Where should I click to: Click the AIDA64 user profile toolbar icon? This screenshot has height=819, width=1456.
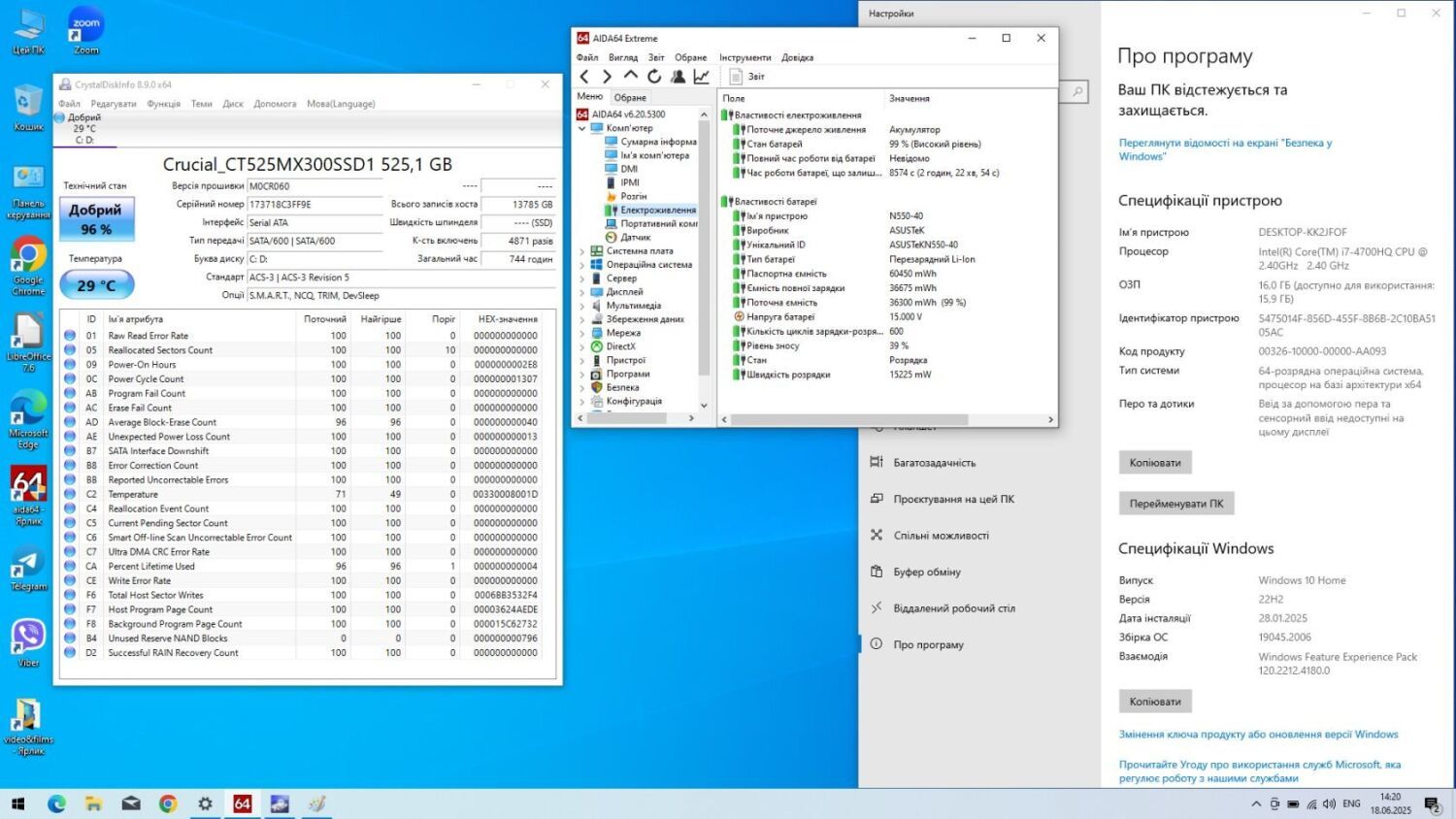click(x=678, y=77)
